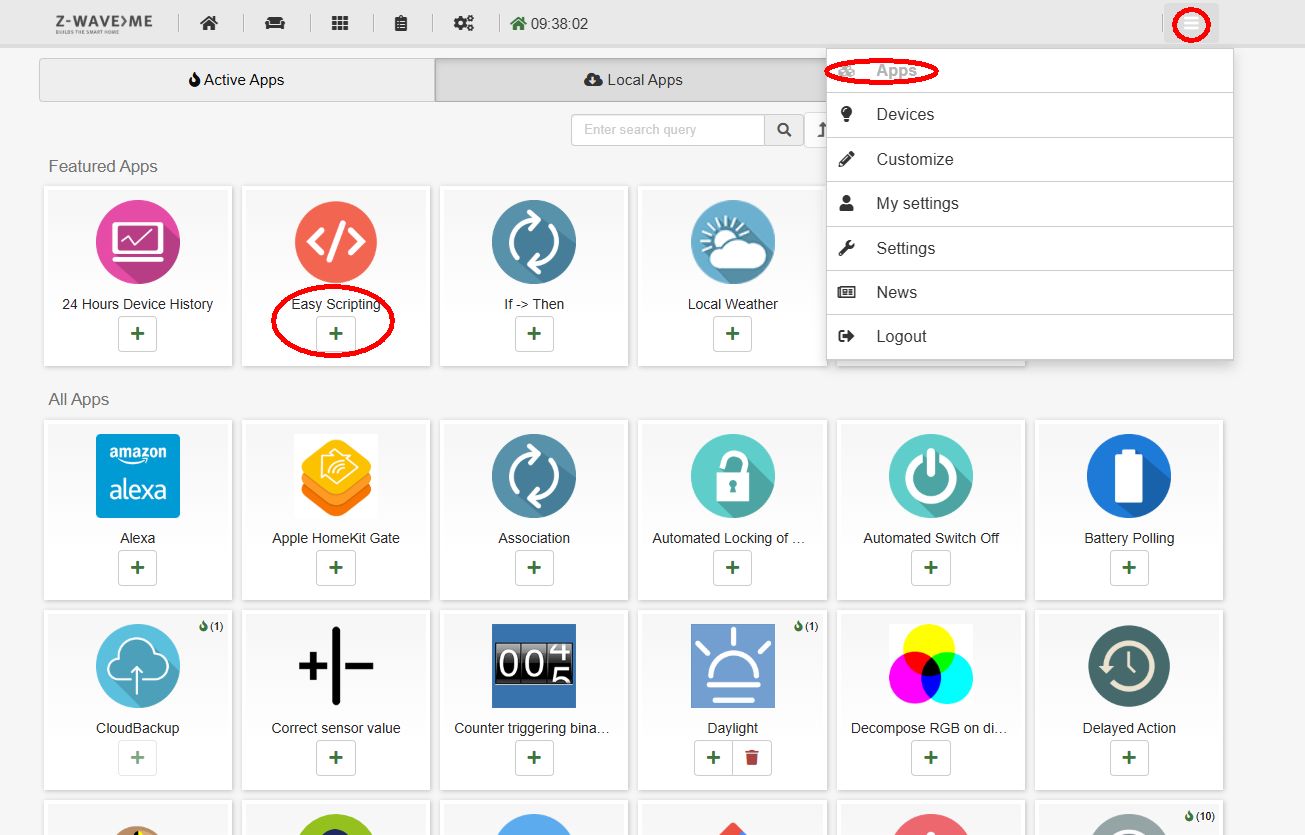The image size is (1305, 835).
Task: Click the All Apps heading
Action: click(x=79, y=399)
